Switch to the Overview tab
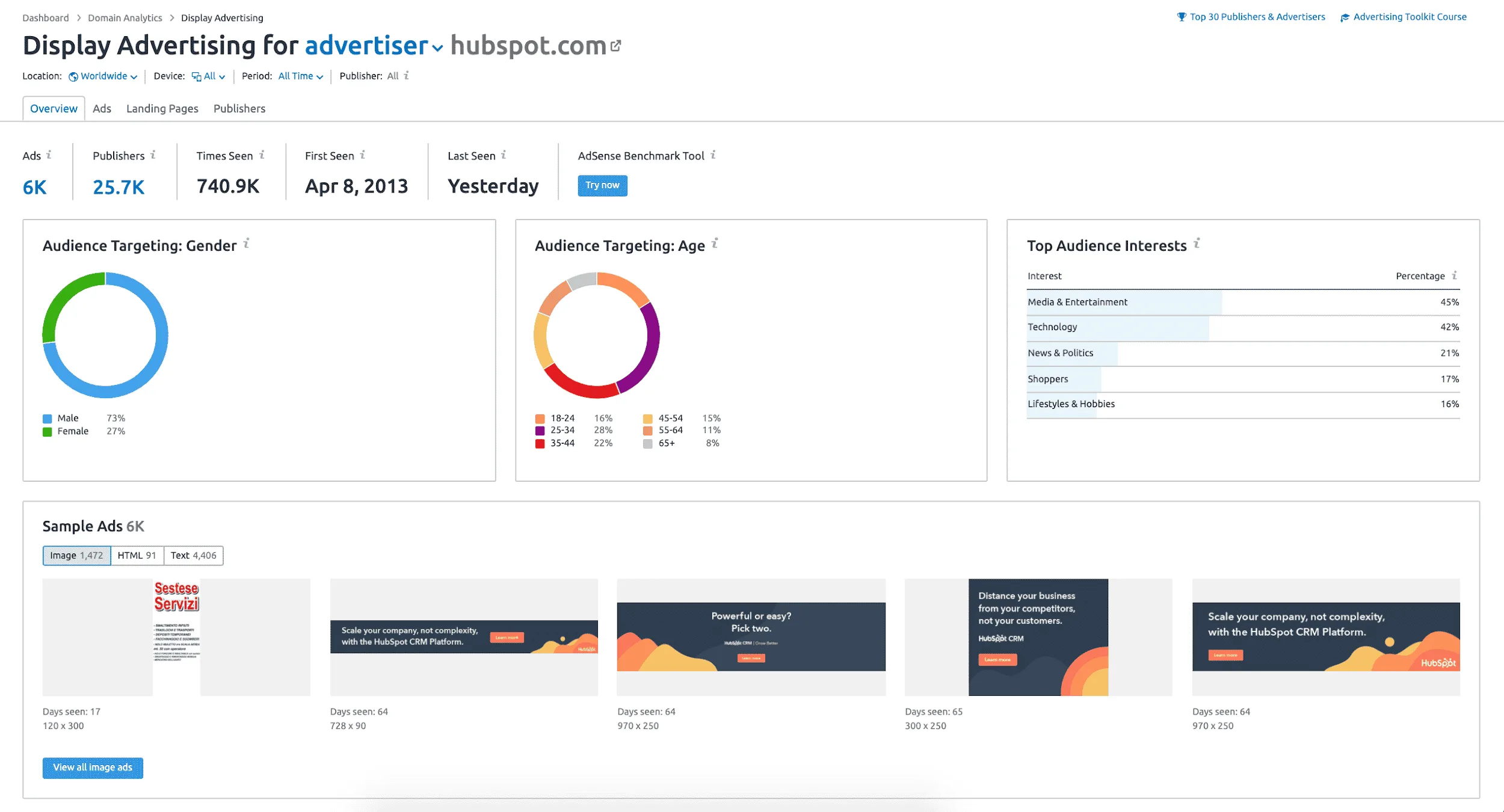This screenshot has height=812, width=1504. tap(54, 108)
